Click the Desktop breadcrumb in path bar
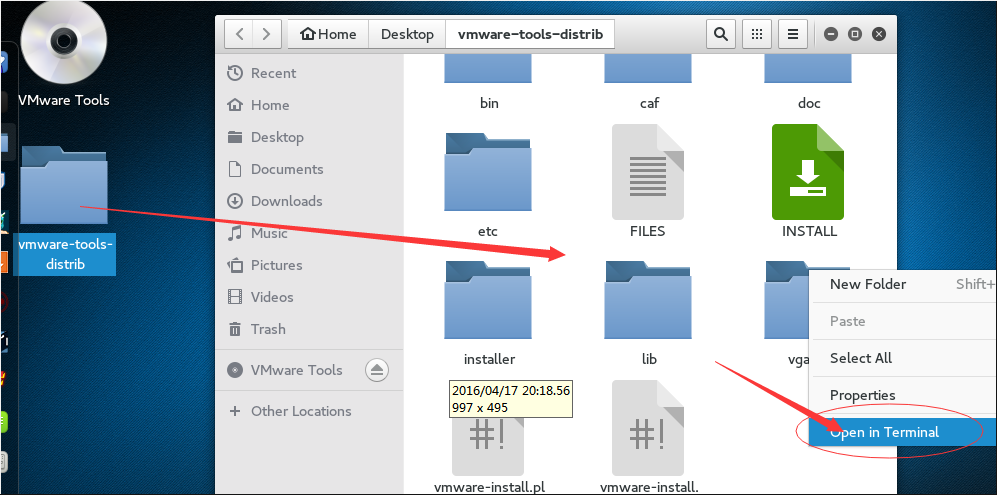Screen dimensions: 997x495 [x=407, y=34]
